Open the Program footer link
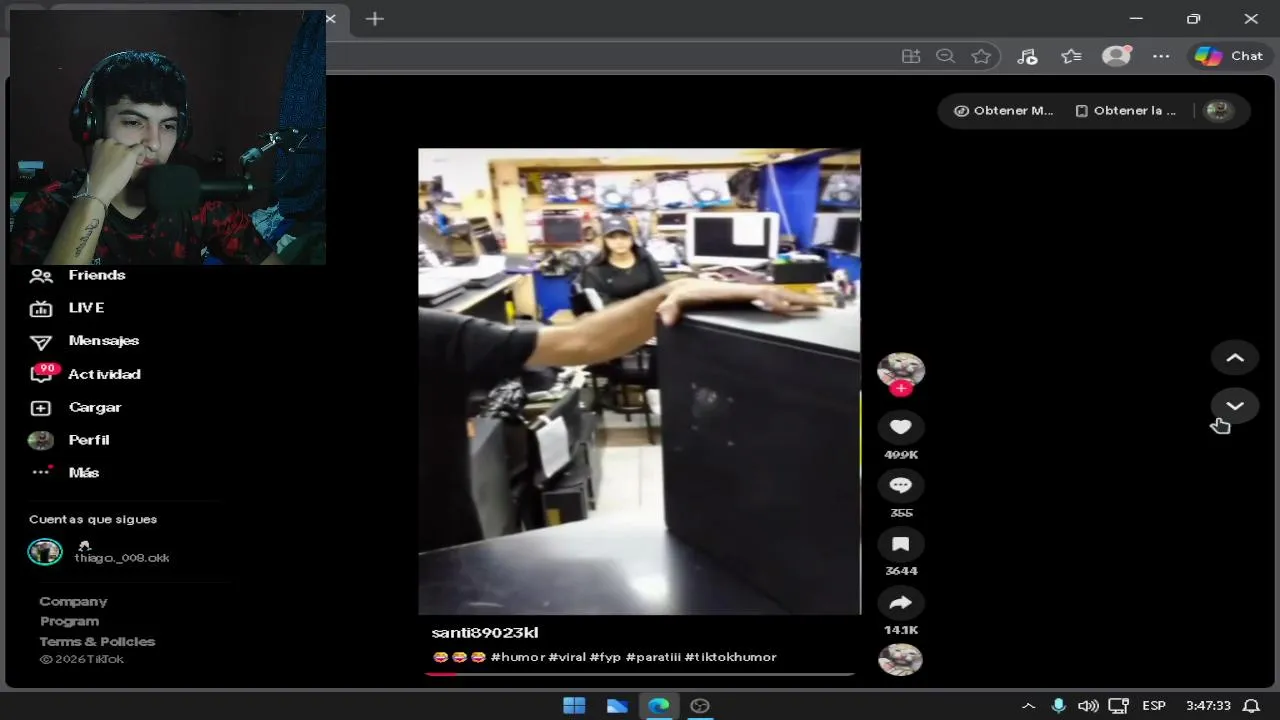This screenshot has height=720, width=1280. [69, 621]
